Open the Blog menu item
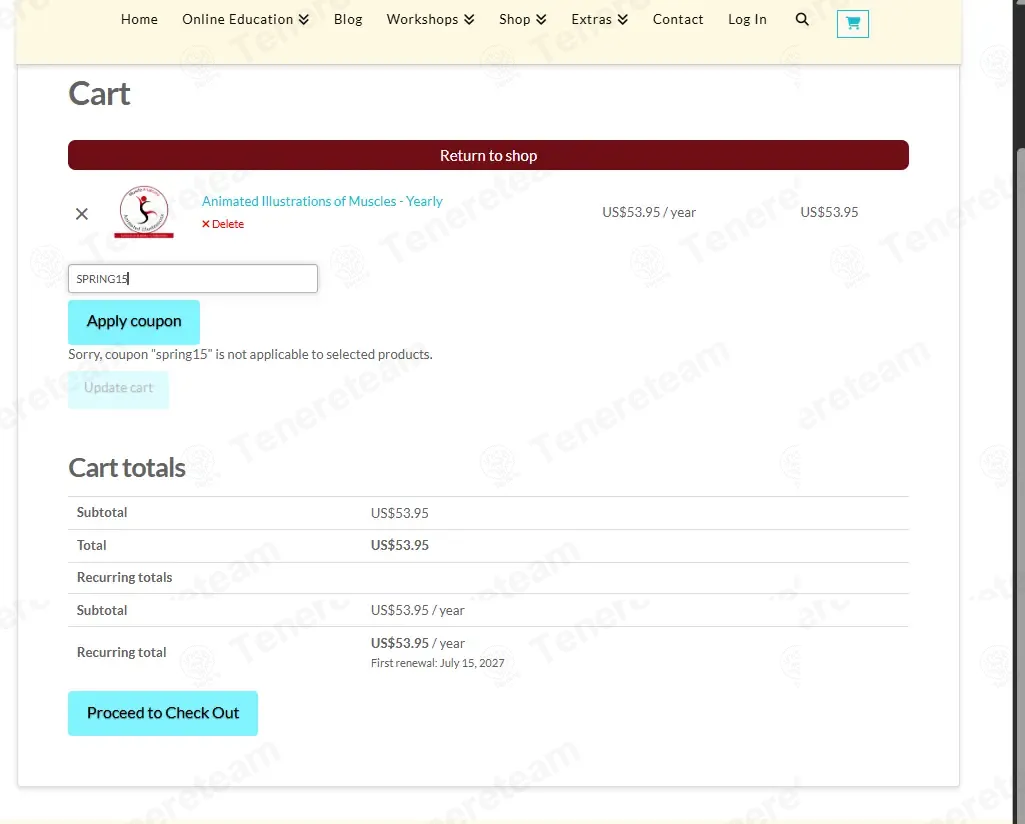Image resolution: width=1025 pixels, height=824 pixels. (x=348, y=20)
